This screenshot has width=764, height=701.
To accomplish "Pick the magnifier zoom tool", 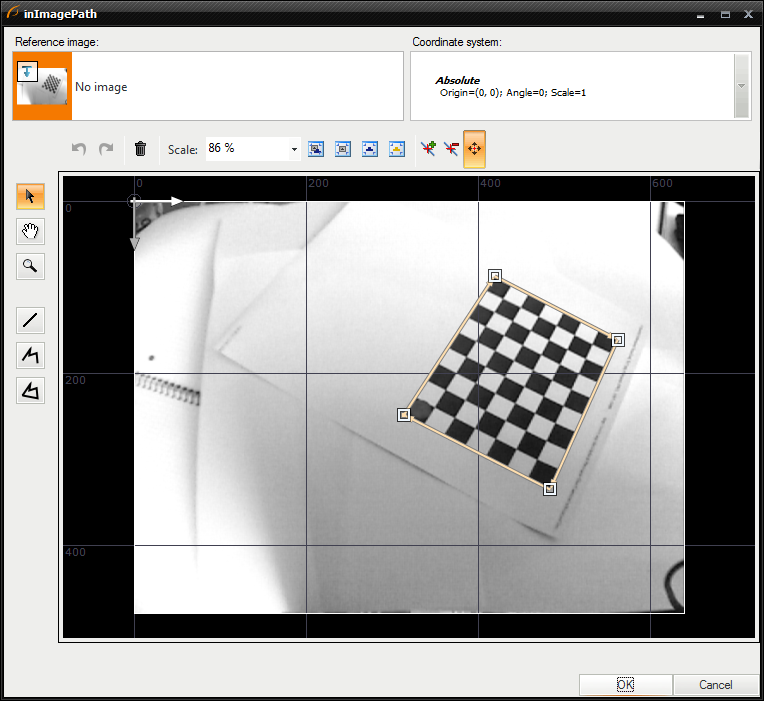I will click(x=30, y=266).
